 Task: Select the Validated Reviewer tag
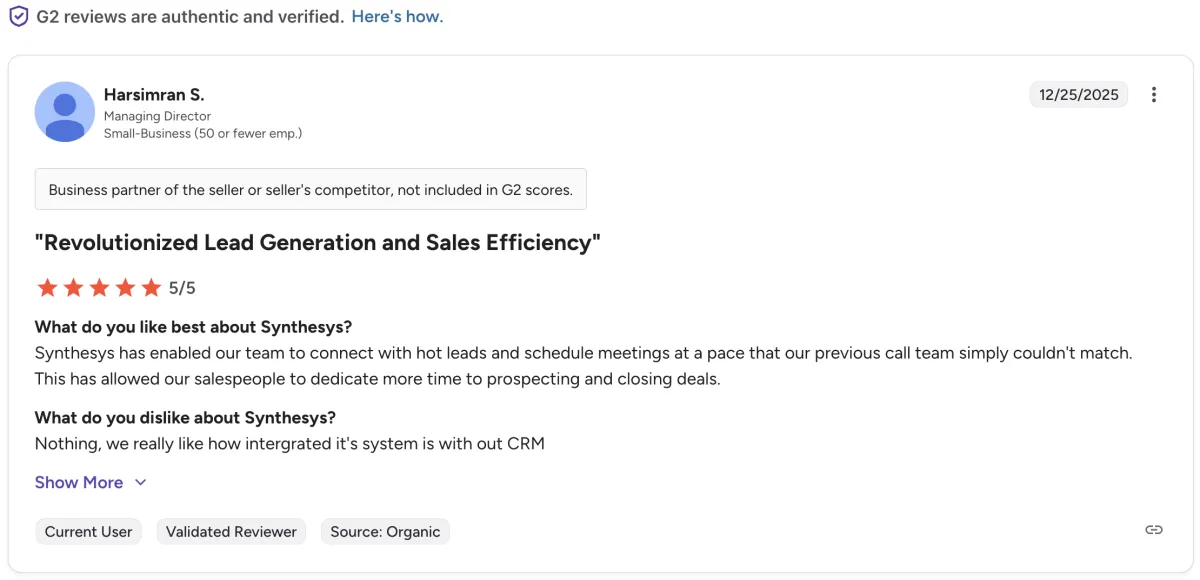pos(231,532)
